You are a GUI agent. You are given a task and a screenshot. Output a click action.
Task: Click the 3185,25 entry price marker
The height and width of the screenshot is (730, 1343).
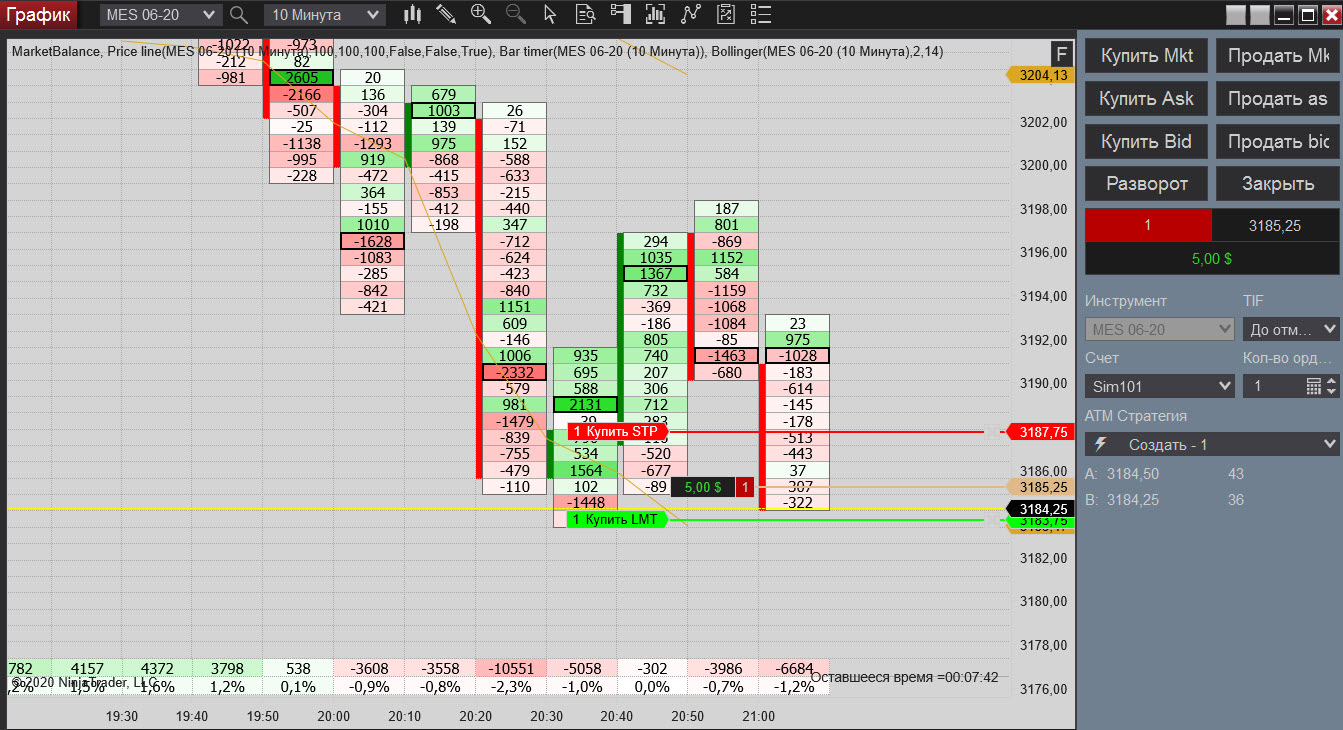click(1041, 487)
